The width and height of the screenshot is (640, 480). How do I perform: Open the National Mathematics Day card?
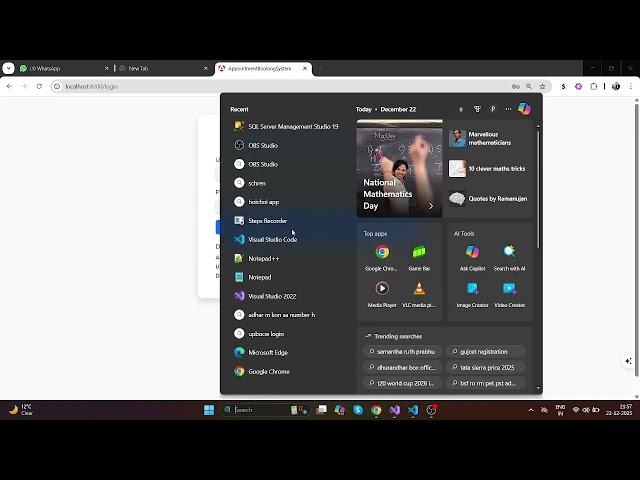399,169
